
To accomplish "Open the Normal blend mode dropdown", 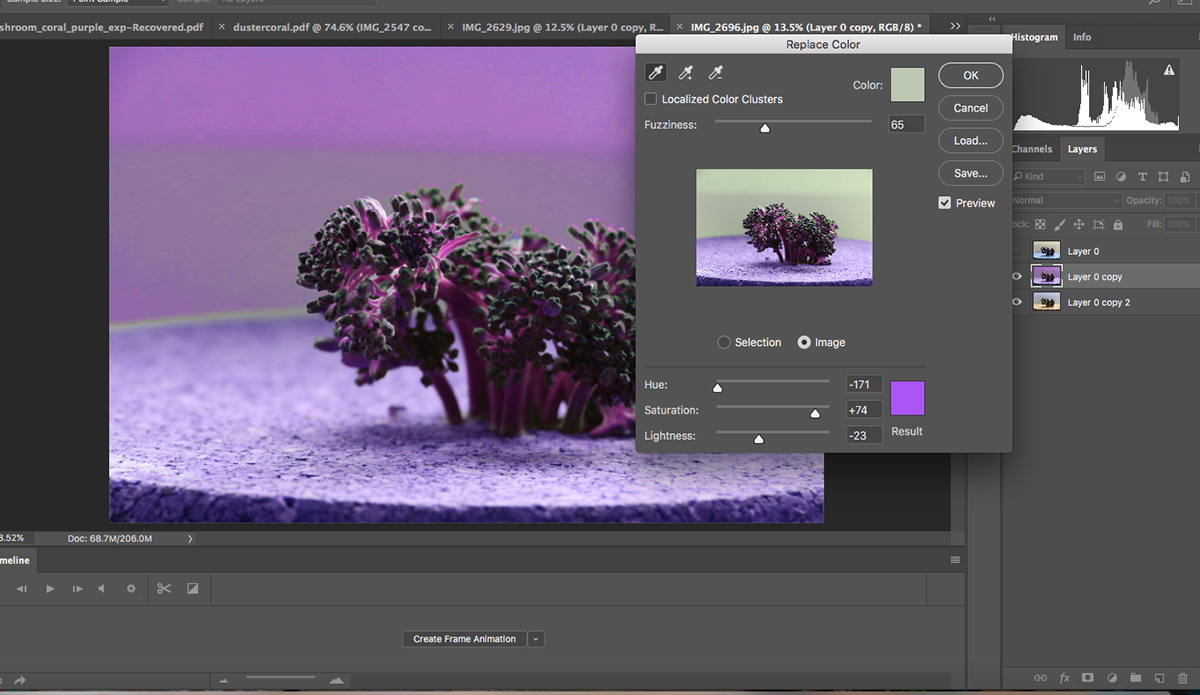I will (x=1067, y=200).
